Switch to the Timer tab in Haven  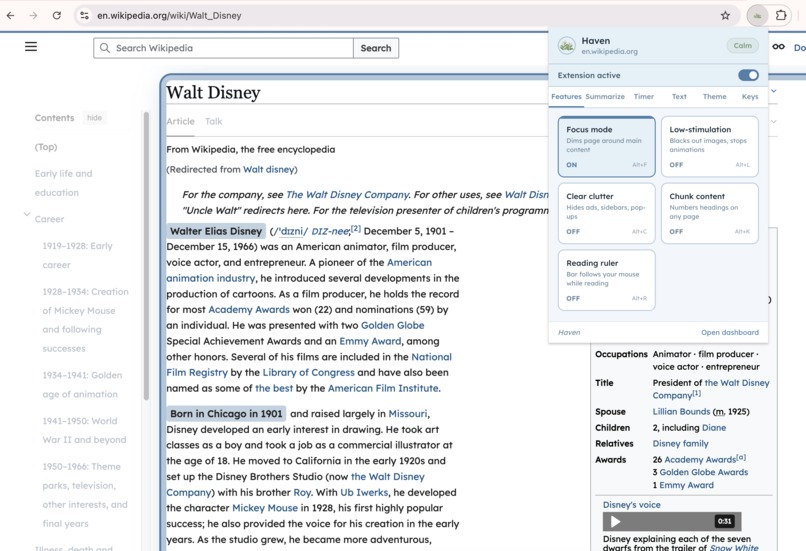[644, 97]
